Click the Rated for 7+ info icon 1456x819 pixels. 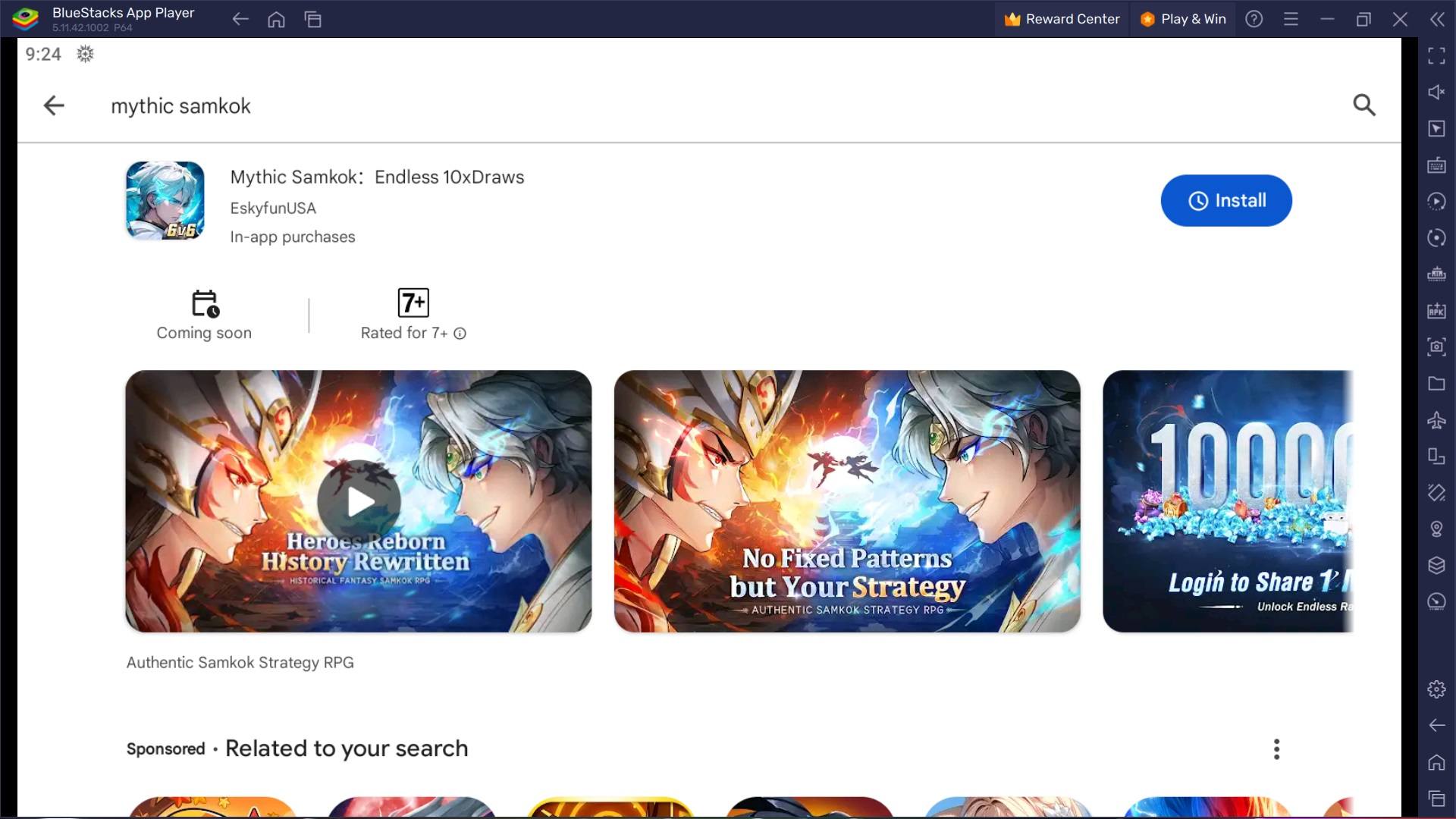pyautogui.click(x=460, y=334)
